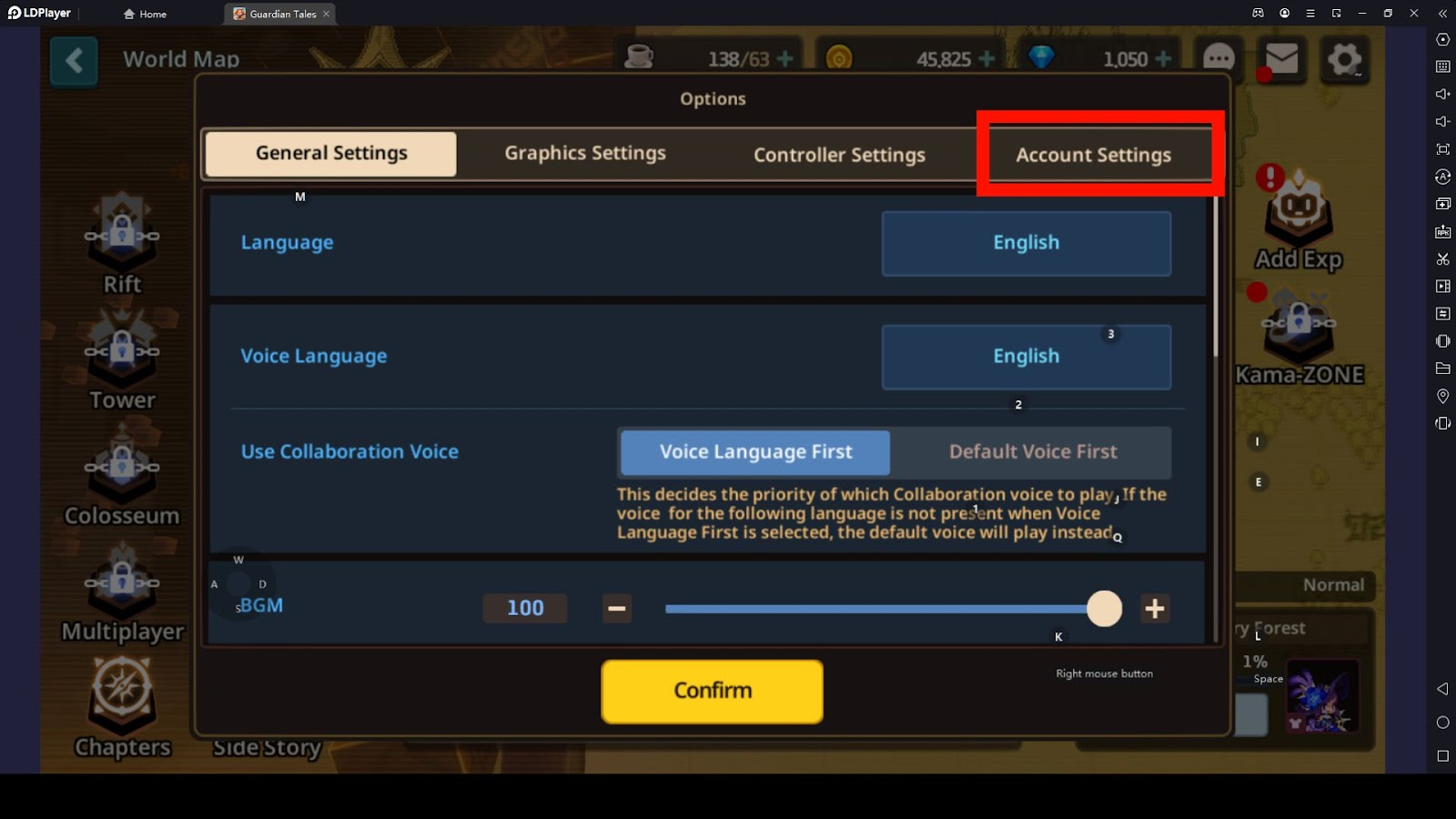This screenshot has width=1456, height=819.
Task: Select Voice Language First option
Action: pos(755,452)
